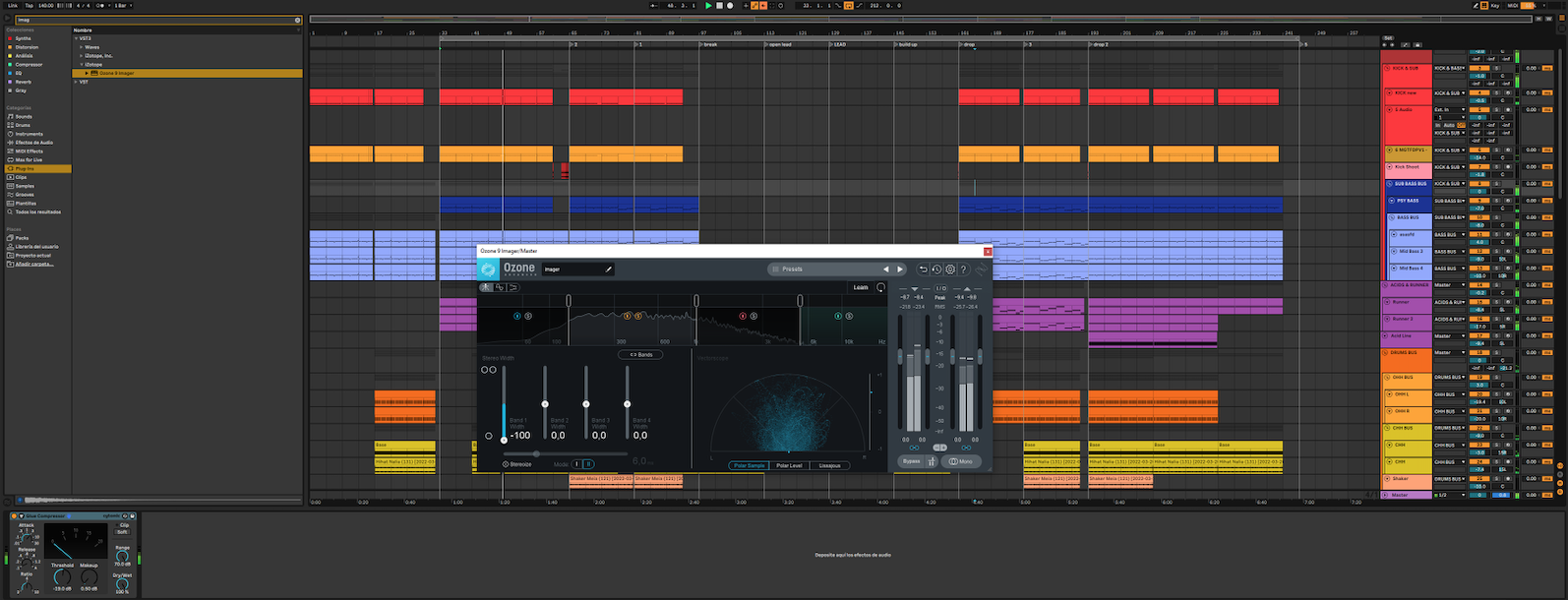Select the Grooves category icon
The height and width of the screenshot is (600, 1568).
pyautogui.click(x=10, y=195)
